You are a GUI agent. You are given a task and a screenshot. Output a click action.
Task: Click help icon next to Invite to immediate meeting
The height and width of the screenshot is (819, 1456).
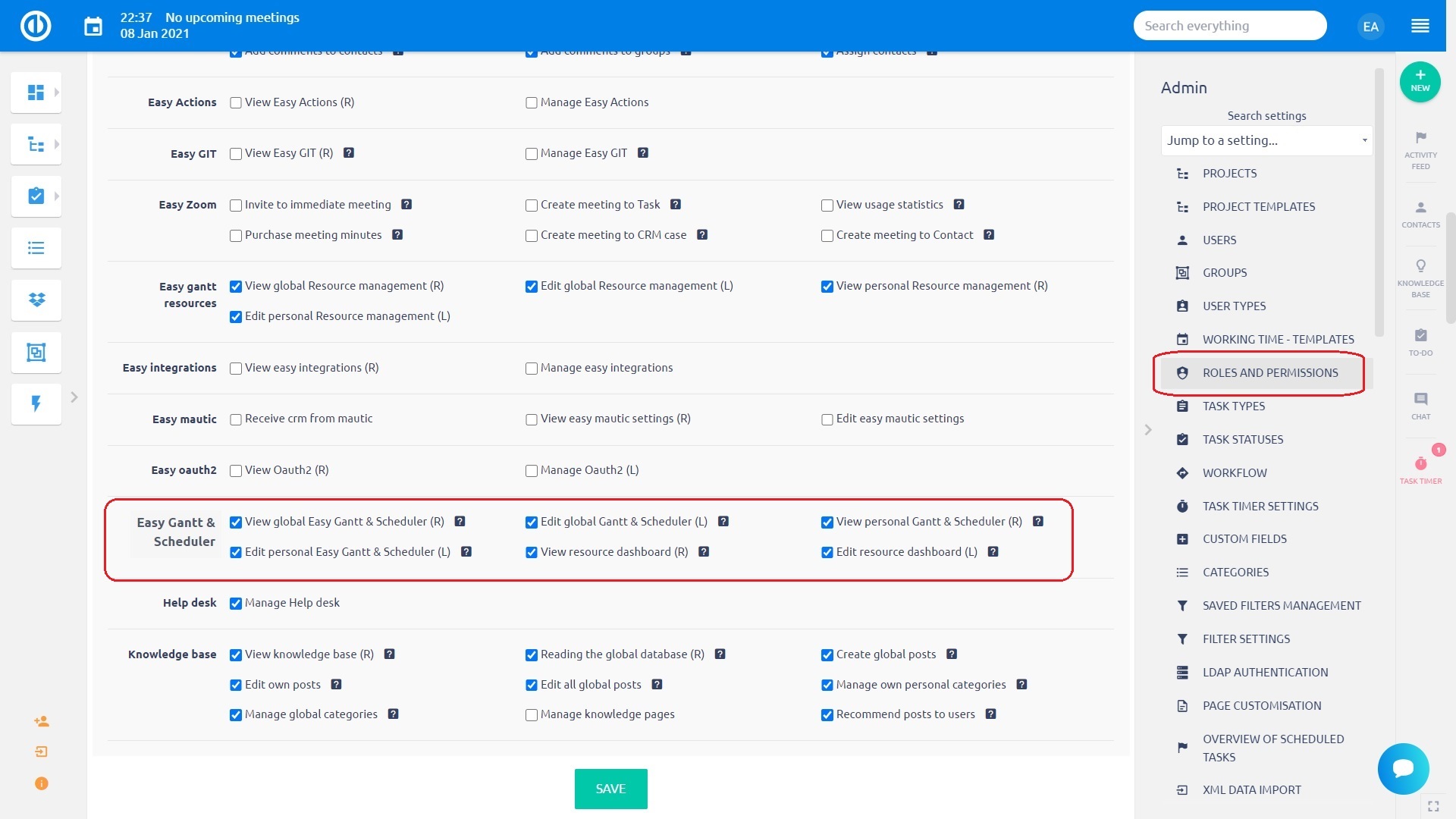pyautogui.click(x=406, y=205)
